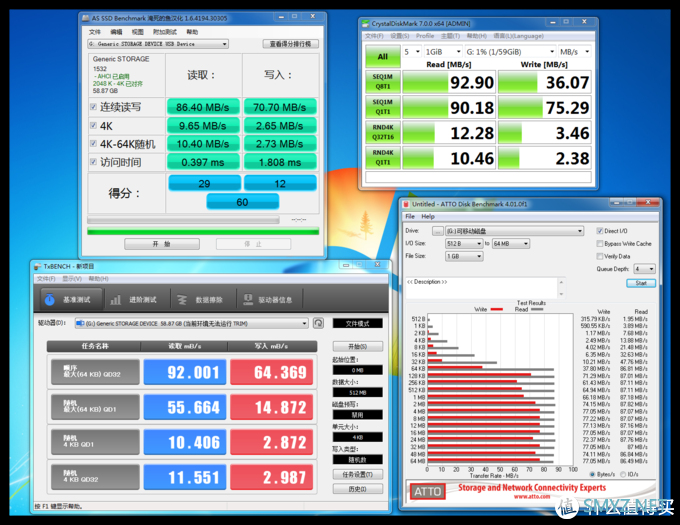
Task: Open the I/O Size 512 B dropdown
Action: click(464, 244)
